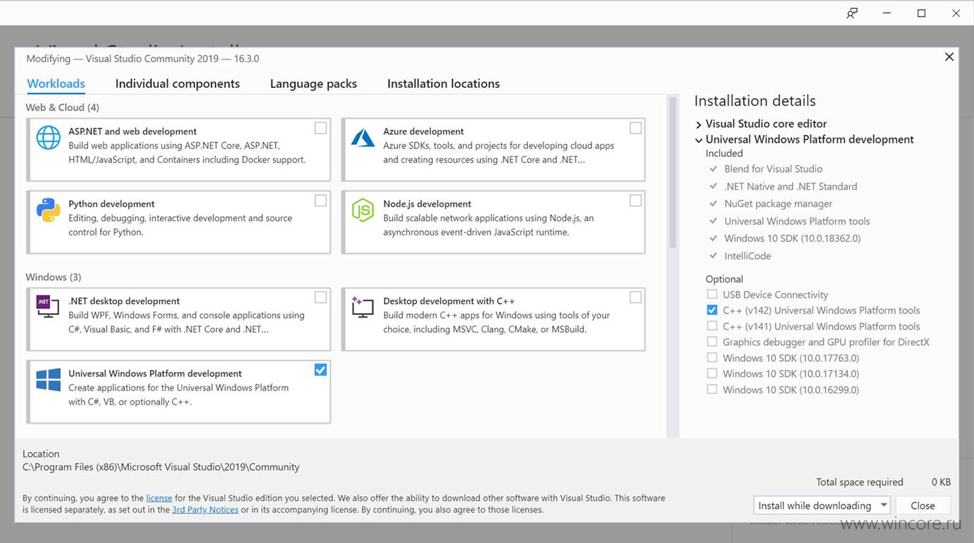The height and width of the screenshot is (543, 974).
Task: Click the workloads list vertical scrollbar
Action: click(x=672, y=174)
